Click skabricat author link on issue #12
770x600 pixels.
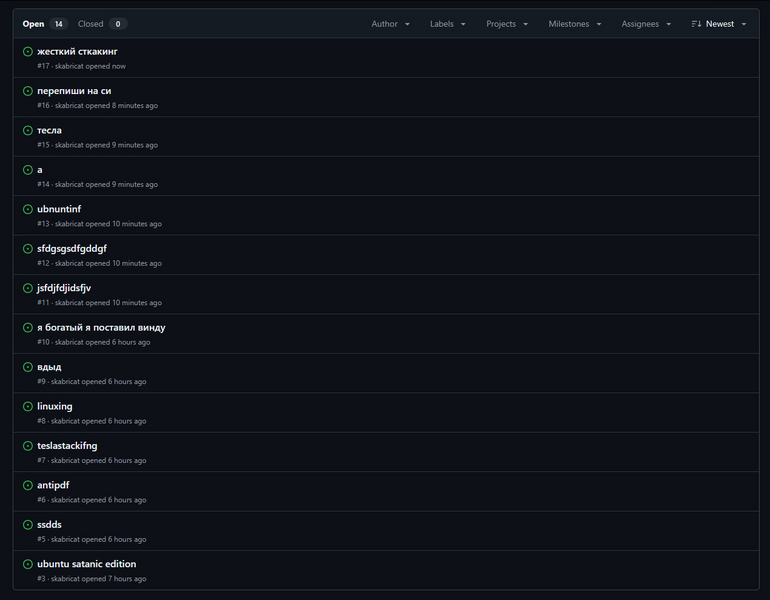(x=69, y=263)
